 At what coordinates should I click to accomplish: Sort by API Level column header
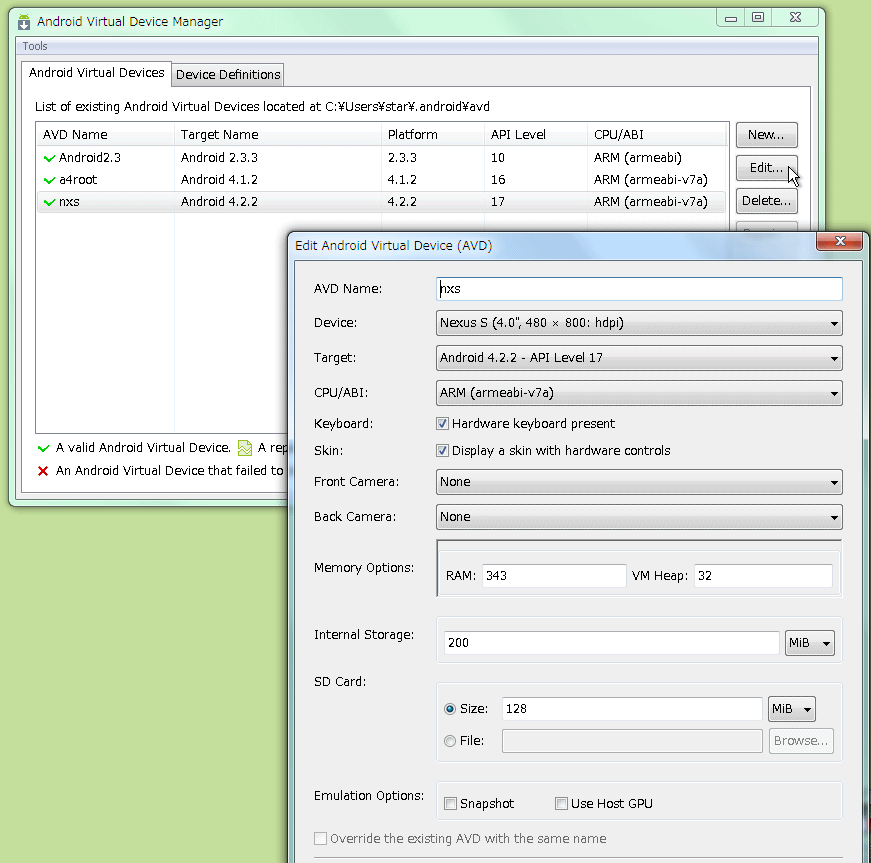tap(536, 135)
